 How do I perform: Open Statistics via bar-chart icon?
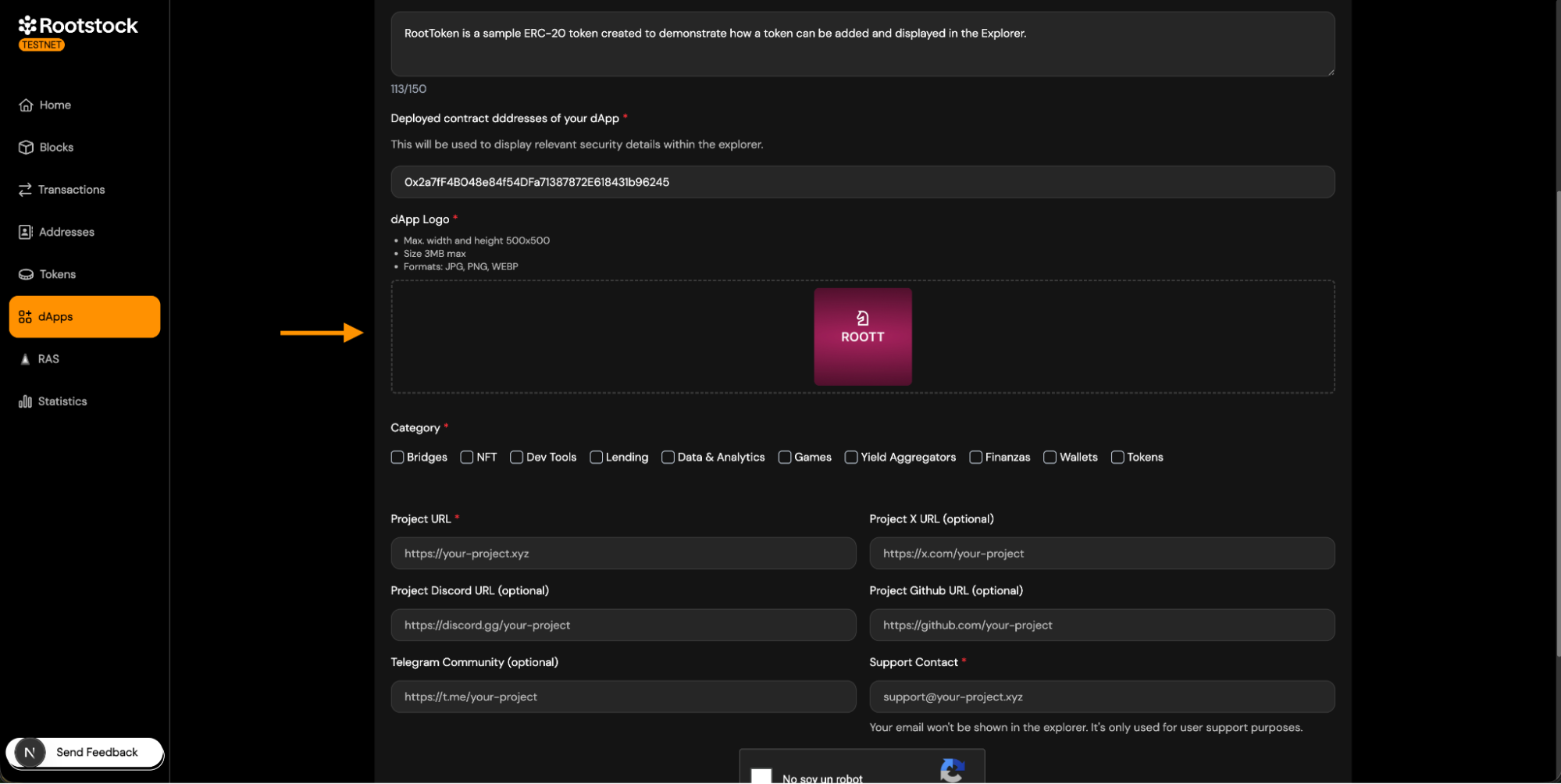(25, 401)
